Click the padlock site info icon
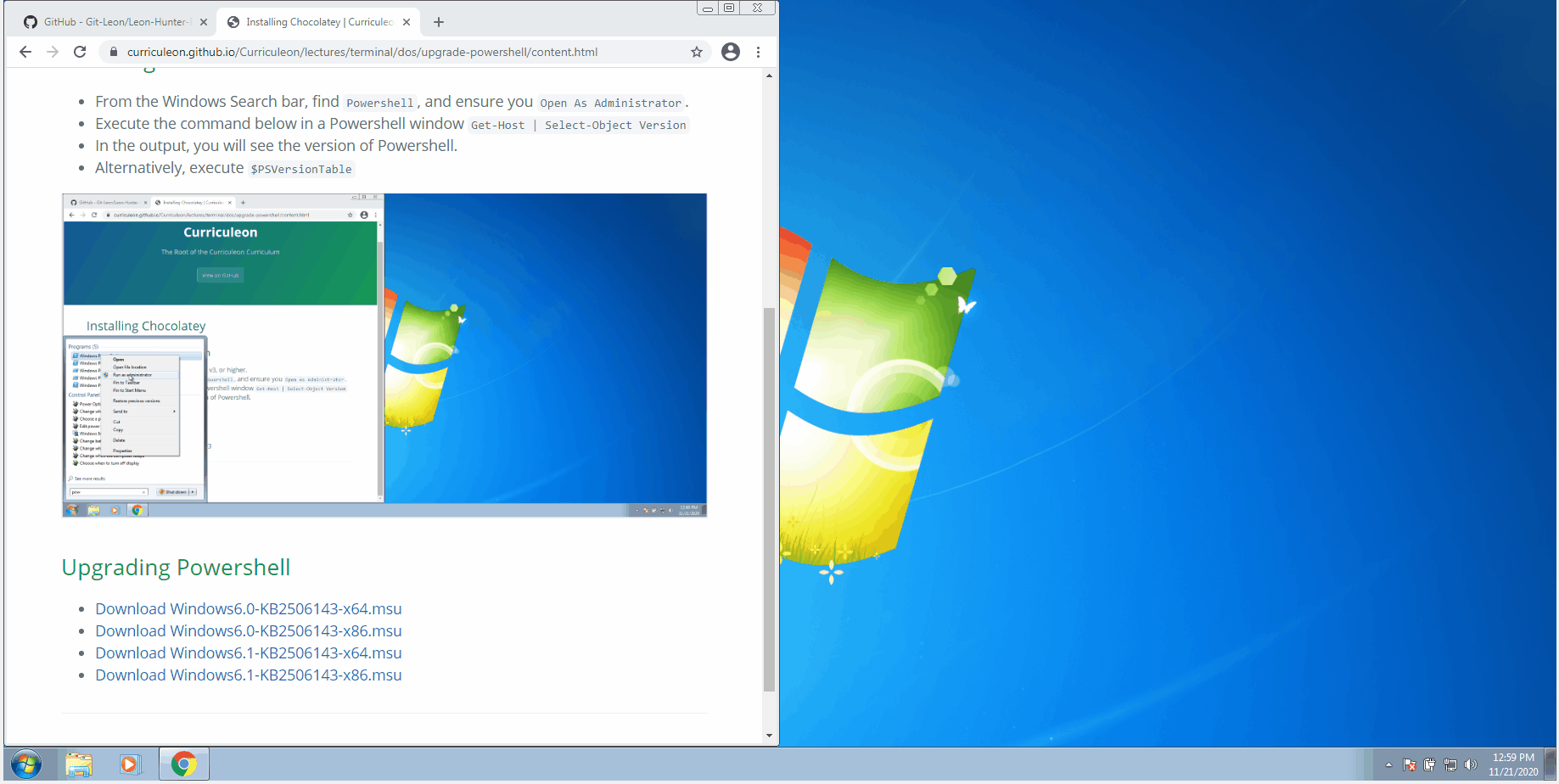The image size is (1559, 784). pos(114,52)
